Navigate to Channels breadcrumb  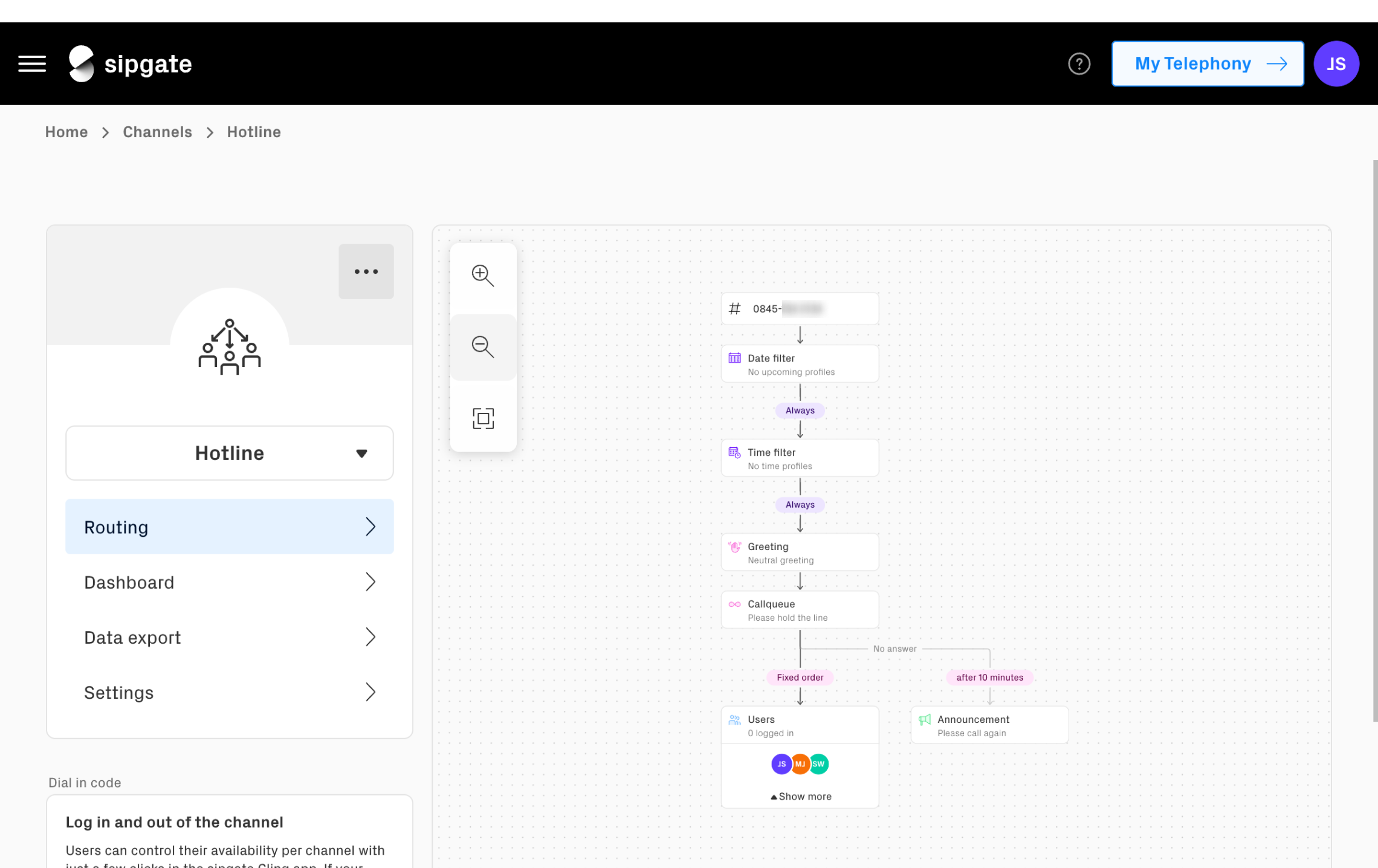click(157, 132)
